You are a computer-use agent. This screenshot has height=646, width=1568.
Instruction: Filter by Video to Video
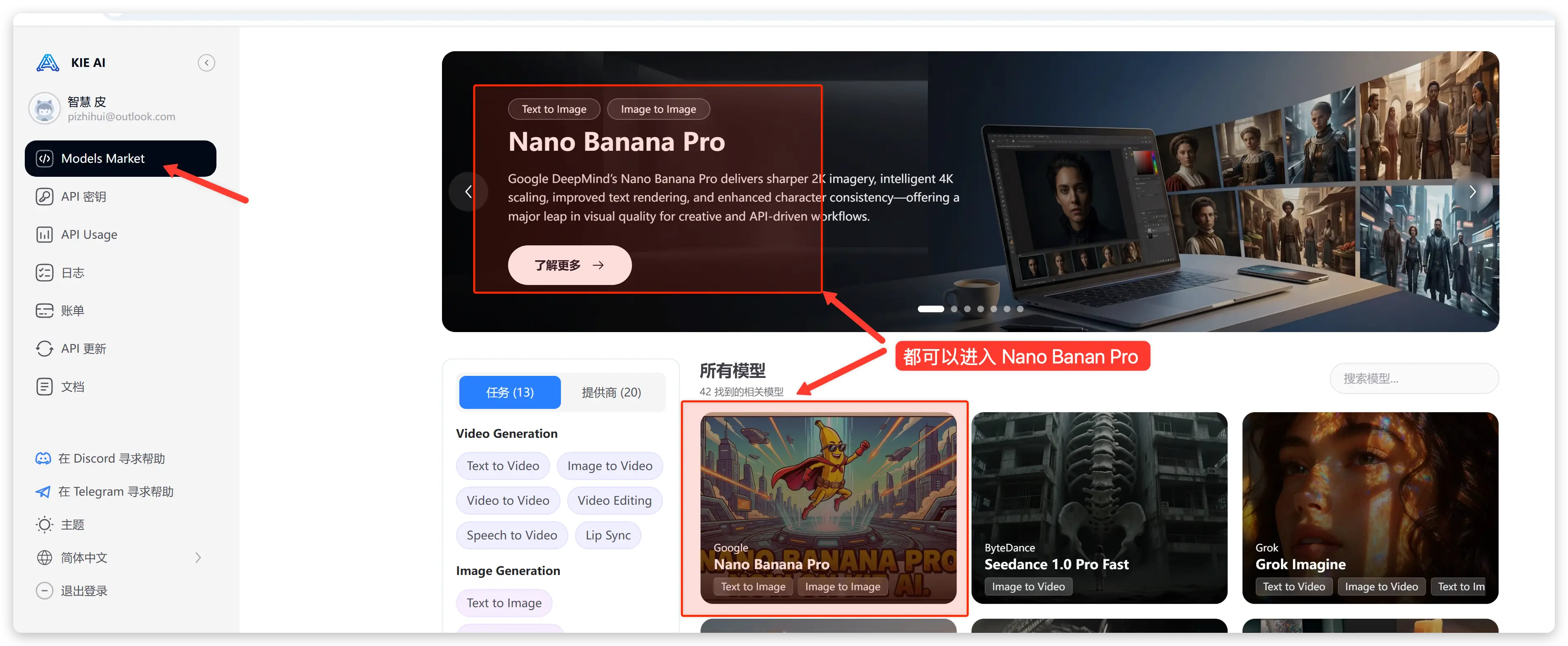tap(508, 501)
